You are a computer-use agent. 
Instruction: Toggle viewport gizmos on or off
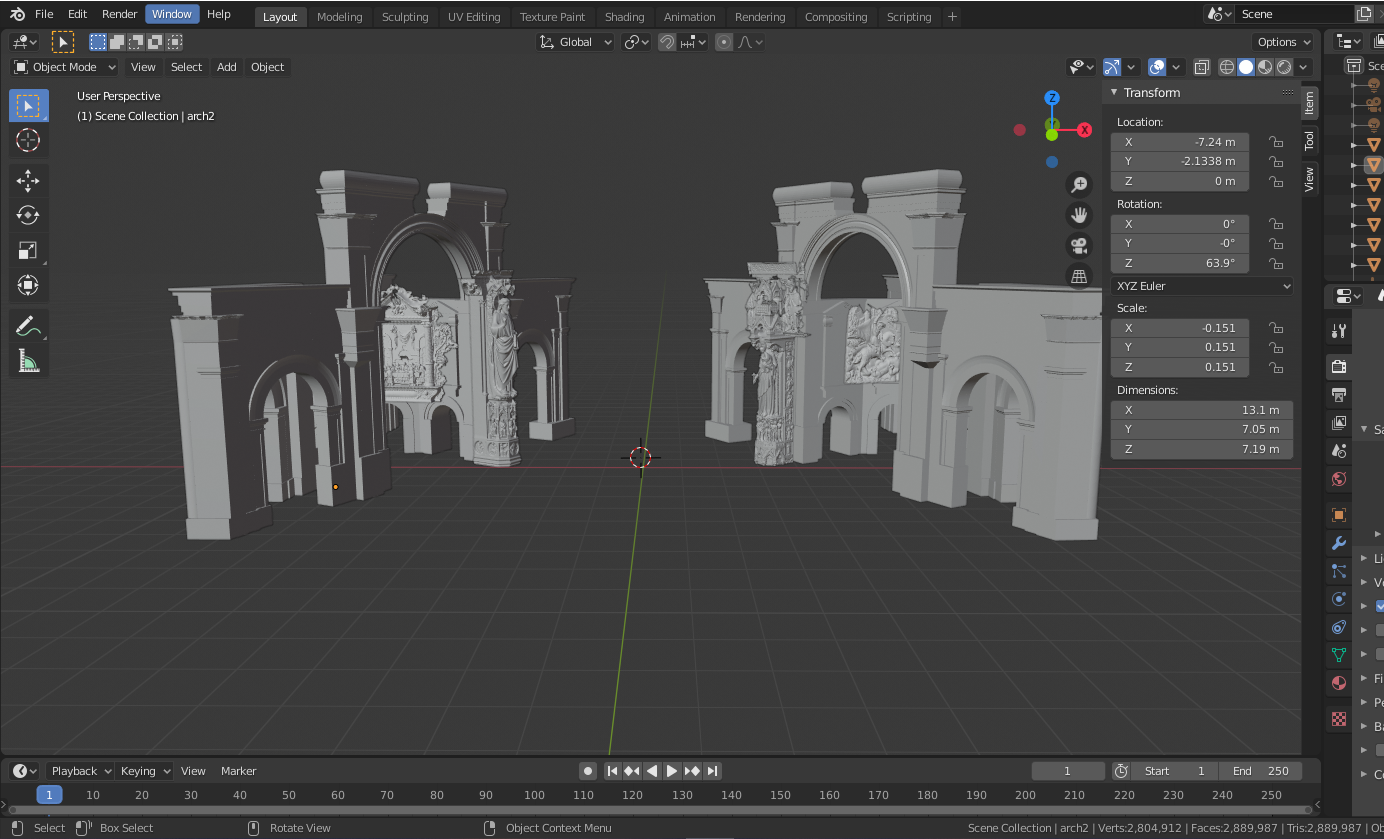point(1112,67)
